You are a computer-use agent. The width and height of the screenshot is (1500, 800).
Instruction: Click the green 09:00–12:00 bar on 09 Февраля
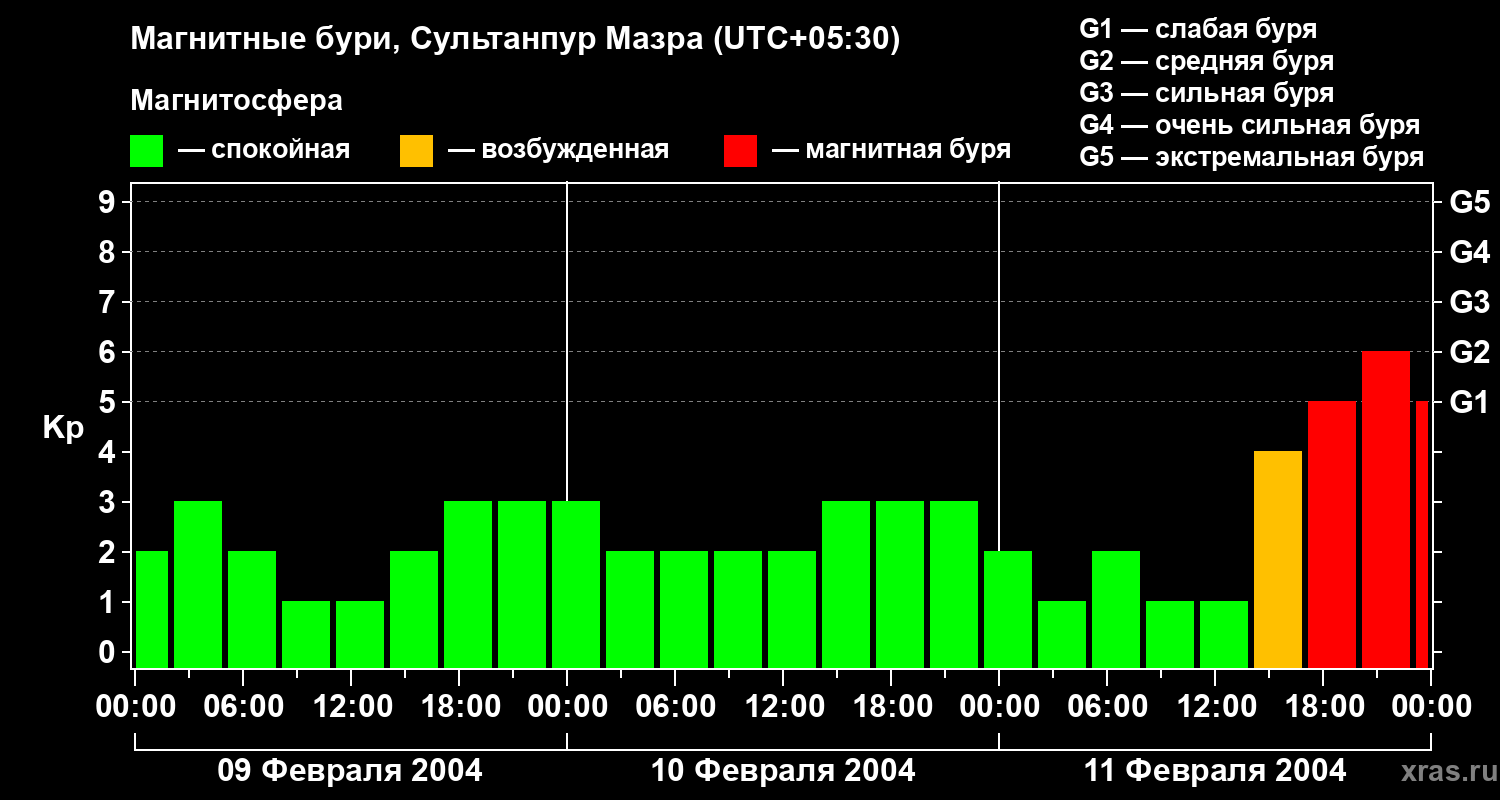point(306,634)
